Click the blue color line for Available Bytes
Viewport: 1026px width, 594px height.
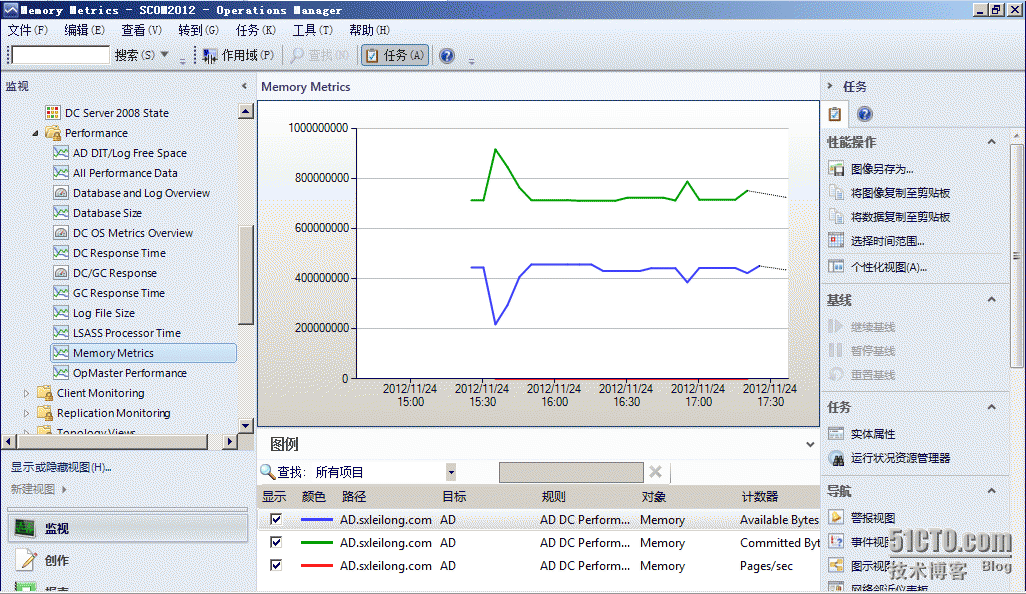point(317,519)
